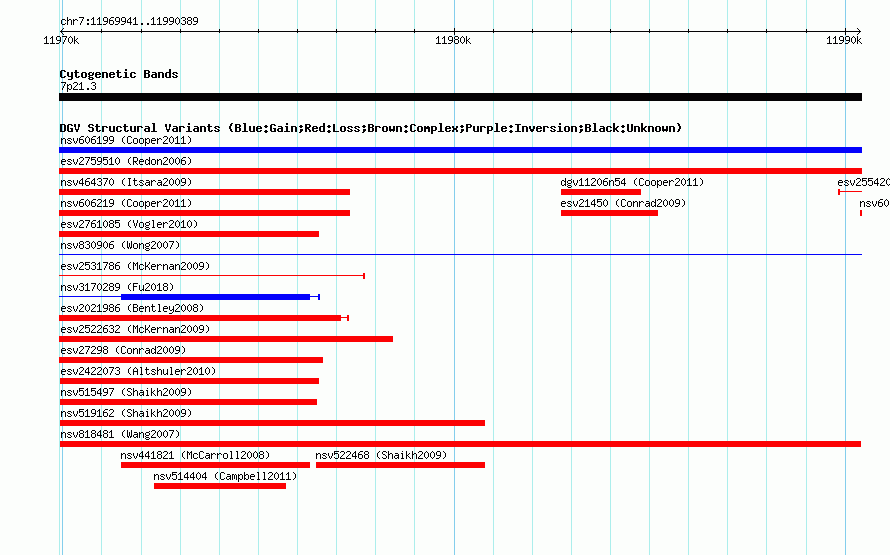Click the chr7:11969941..11990389 coordinate label

point(129,21)
